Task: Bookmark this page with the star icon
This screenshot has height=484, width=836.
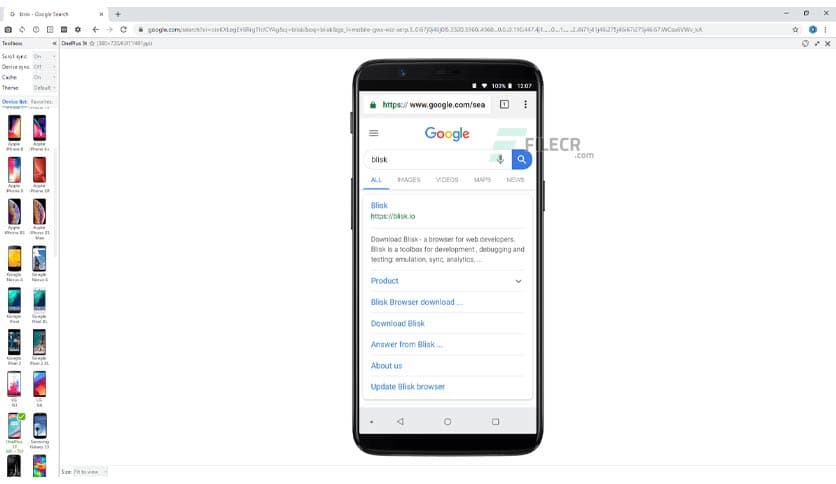Action: pyautogui.click(x=795, y=30)
